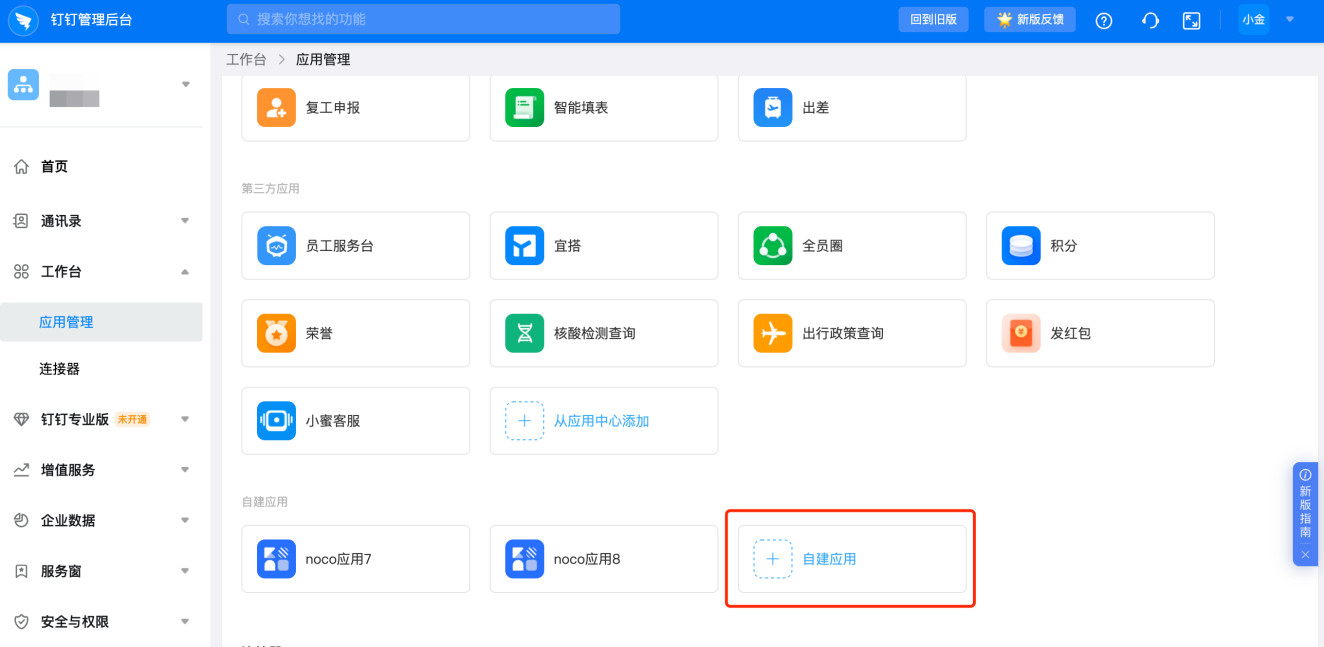Click the 安全与权限 shield icon

(21, 622)
